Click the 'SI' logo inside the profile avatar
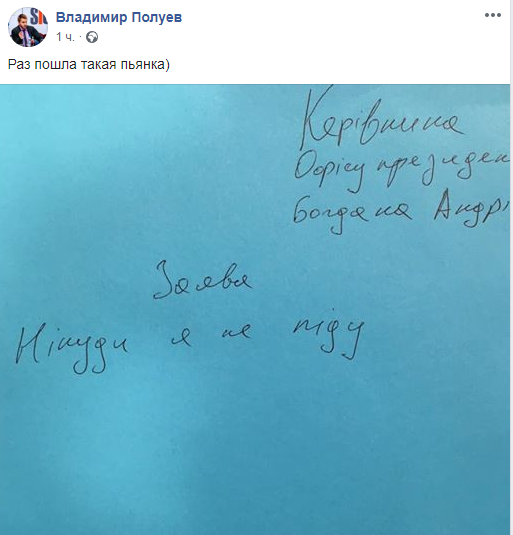Screen dimensions: 513x535 pyautogui.click(x=39, y=16)
